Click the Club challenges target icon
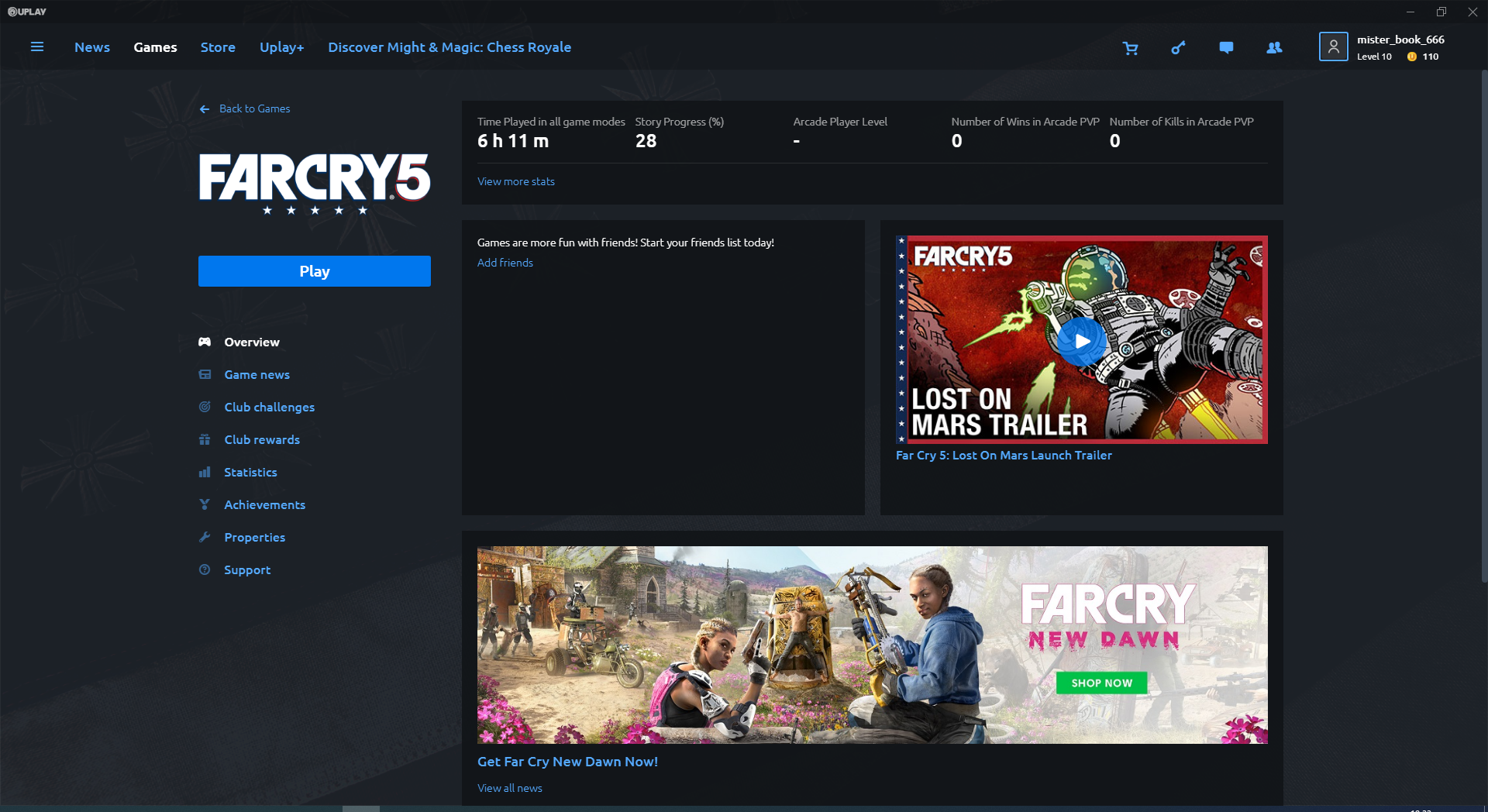Image resolution: width=1488 pixels, height=812 pixels. (205, 407)
